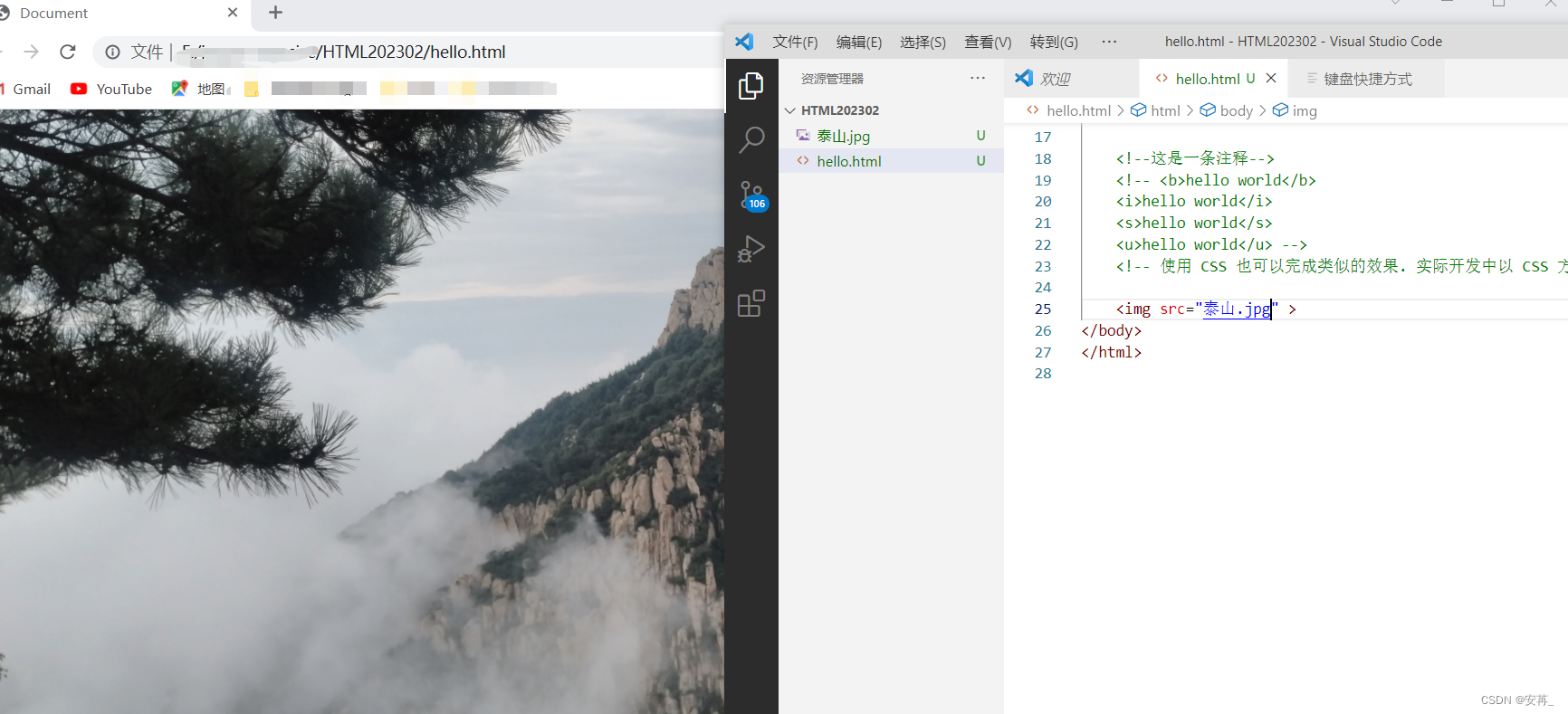Open the overflow menu ellipsis in menu bar
This screenshot has width=1568, height=714.
coord(1109,42)
